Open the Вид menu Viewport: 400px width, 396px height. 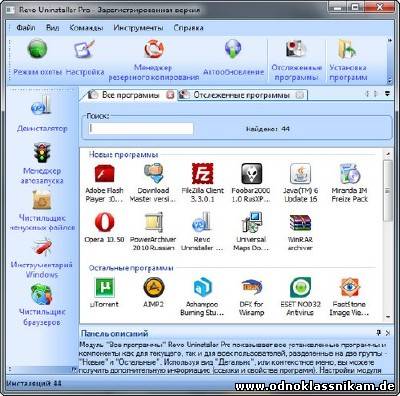53,28
